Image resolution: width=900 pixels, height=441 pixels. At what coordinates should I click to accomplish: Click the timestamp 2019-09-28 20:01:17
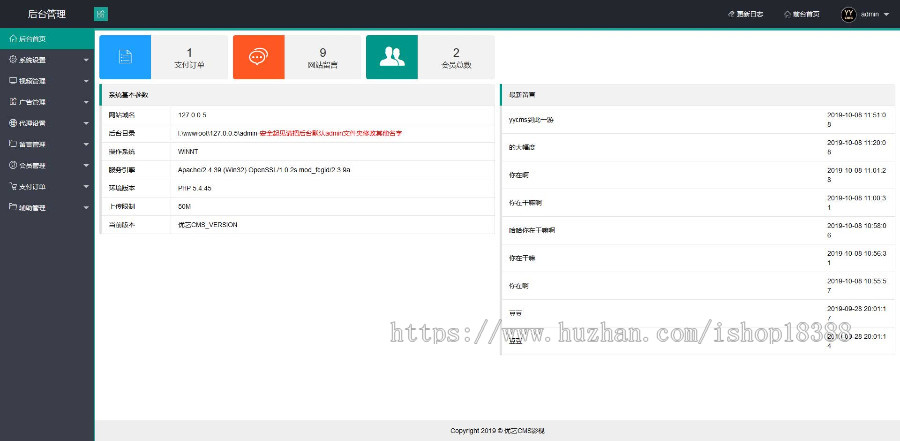[858, 313]
